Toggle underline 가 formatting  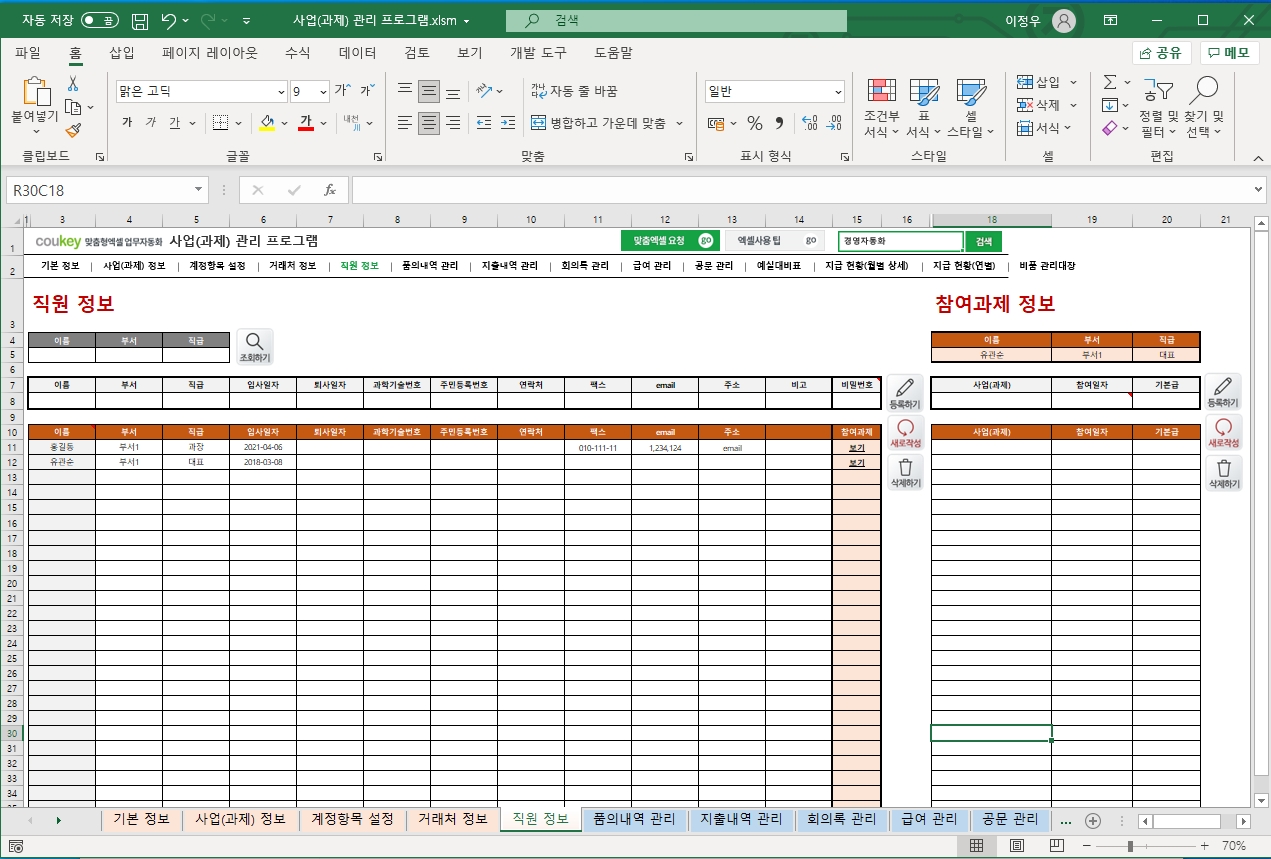pos(175,123)
